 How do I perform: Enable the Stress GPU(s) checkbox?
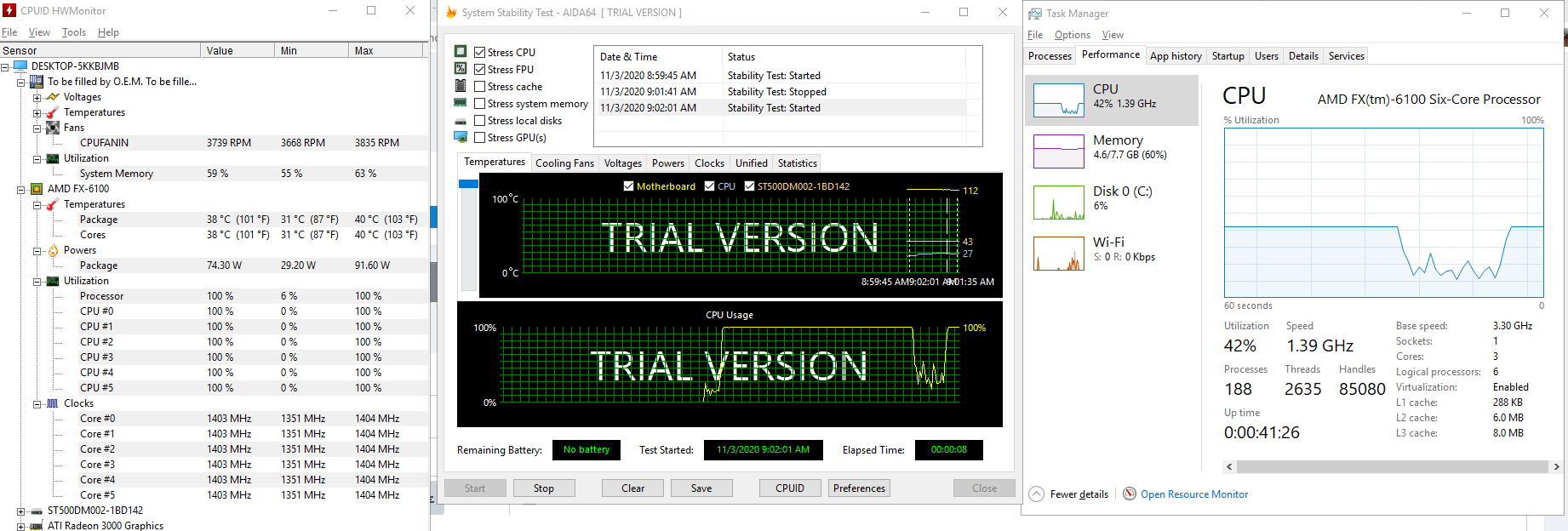[480, 138]
